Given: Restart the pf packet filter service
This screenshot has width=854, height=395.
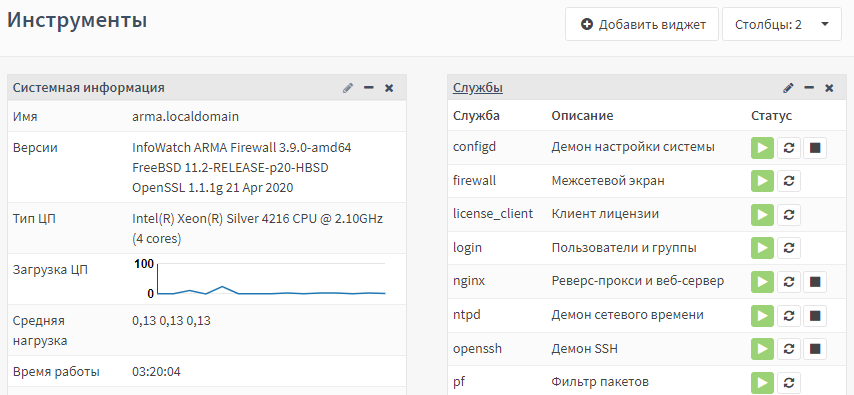Looking at the screenshot, I should pos(789,382).
